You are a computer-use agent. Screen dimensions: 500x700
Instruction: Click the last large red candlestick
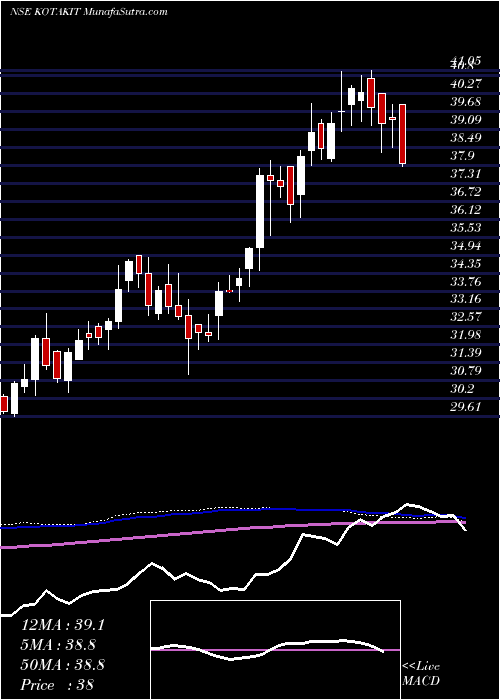pos(403,134)
